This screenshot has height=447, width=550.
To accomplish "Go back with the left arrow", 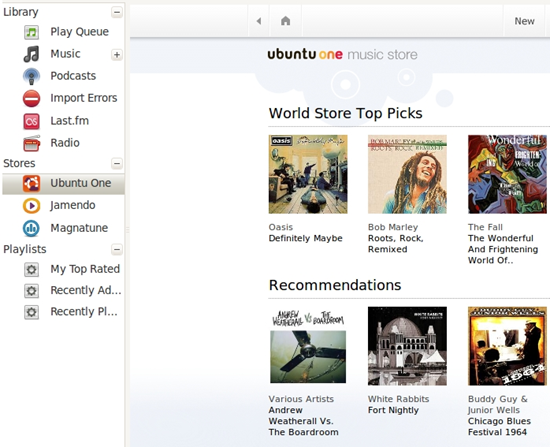I will [259, 21].
